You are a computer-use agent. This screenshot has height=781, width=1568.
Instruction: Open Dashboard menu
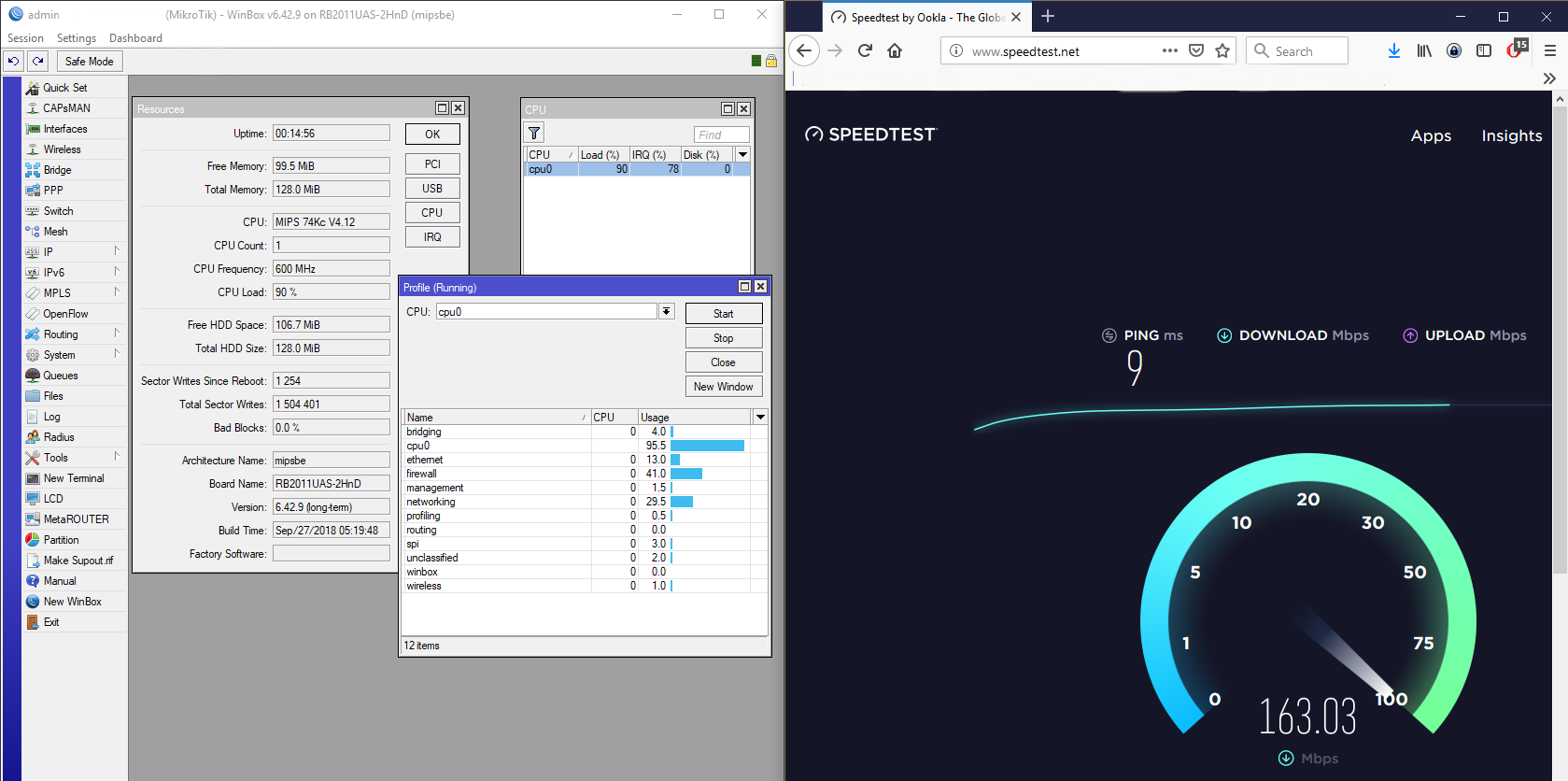tap(135, 38)
